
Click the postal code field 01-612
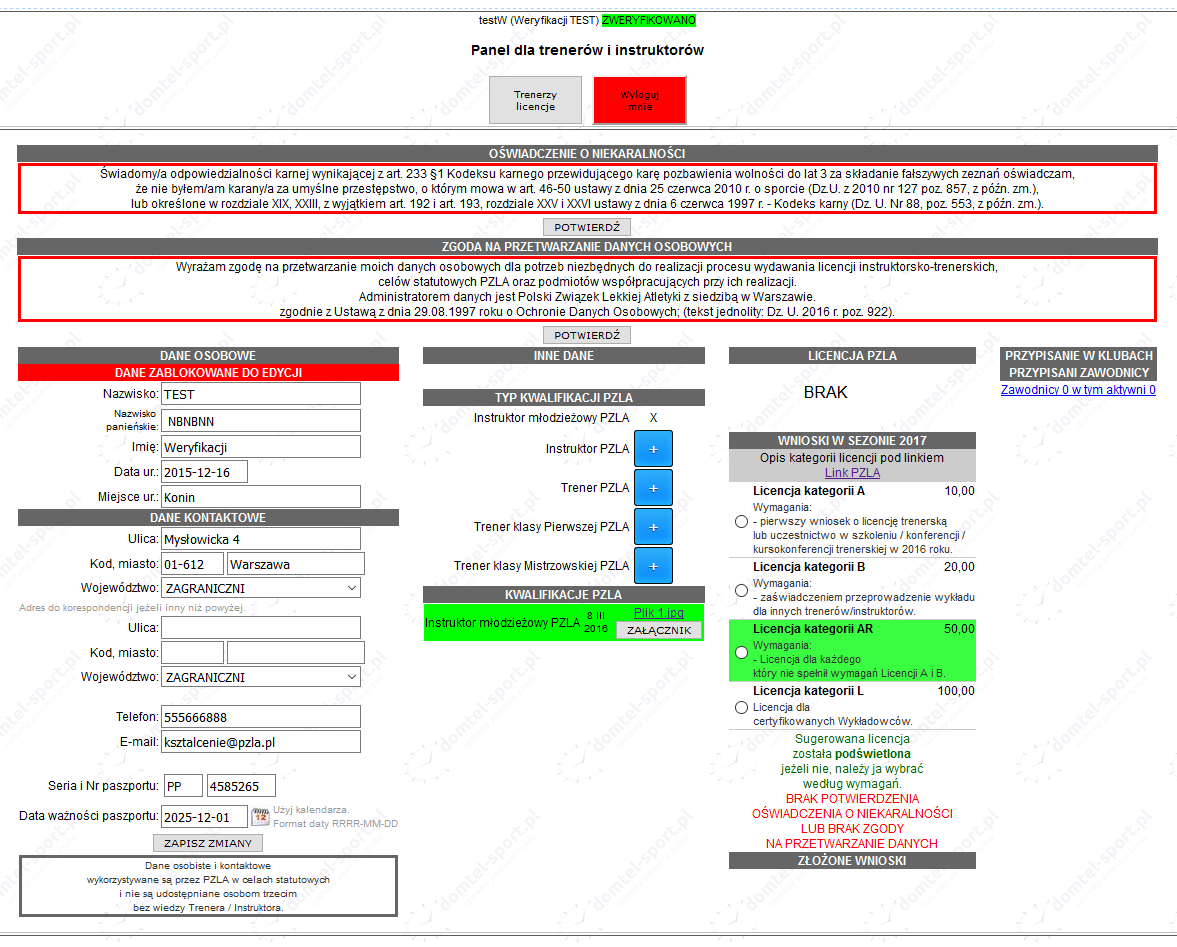coord(192,564)
